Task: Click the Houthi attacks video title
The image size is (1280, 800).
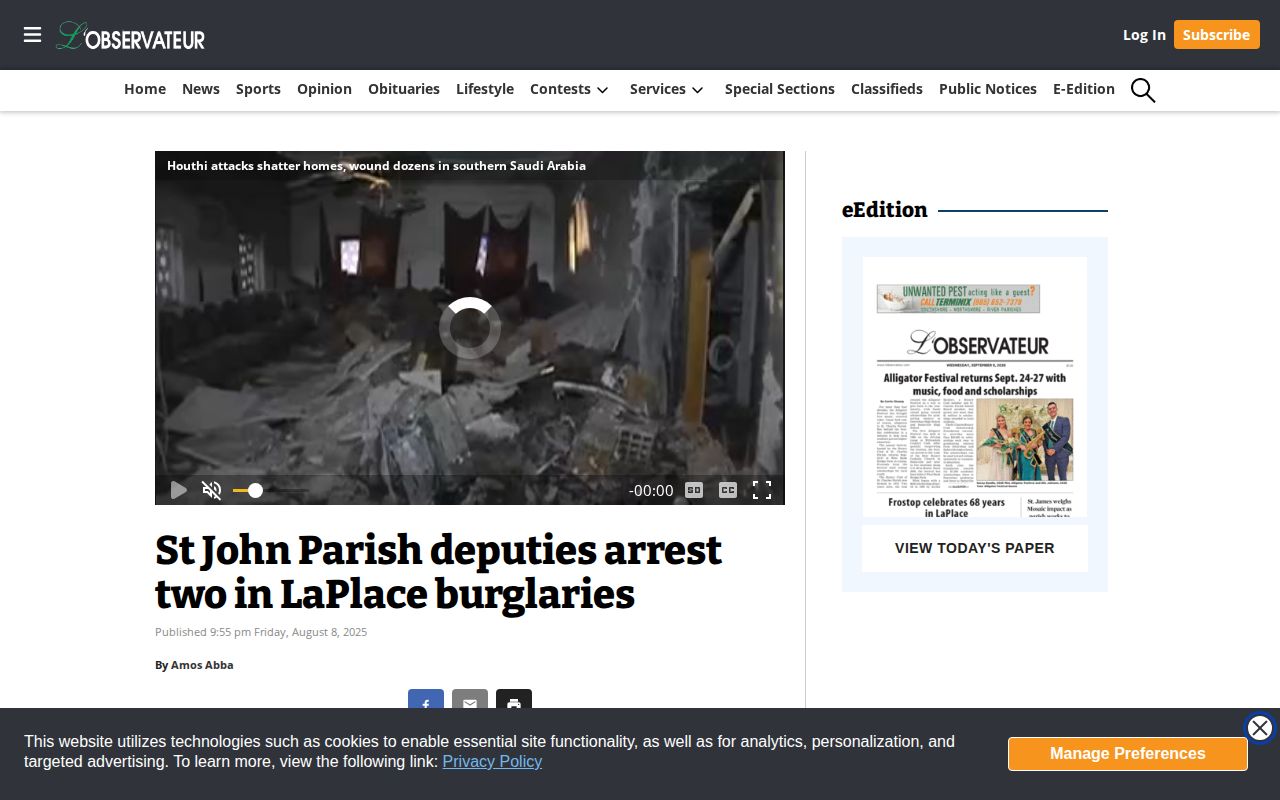Action: [x=376, y=166]
